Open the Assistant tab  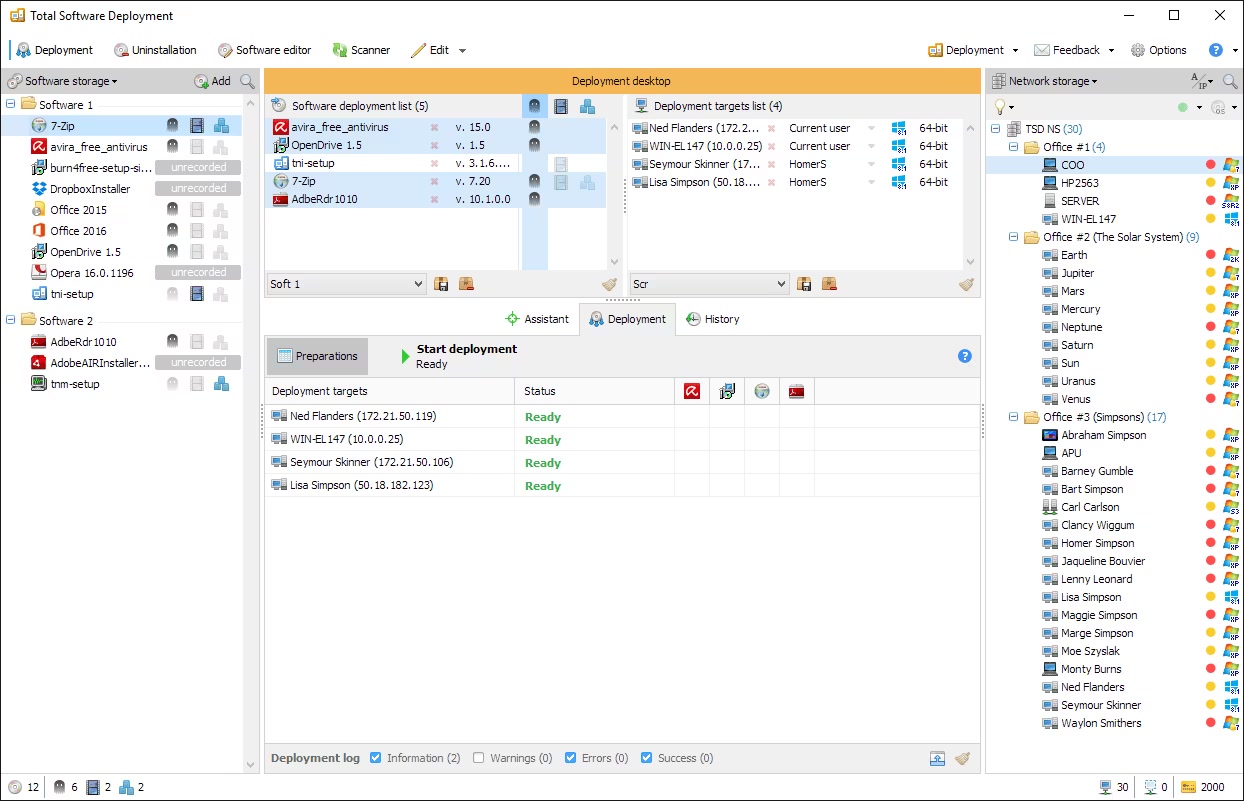coord(537,319)
